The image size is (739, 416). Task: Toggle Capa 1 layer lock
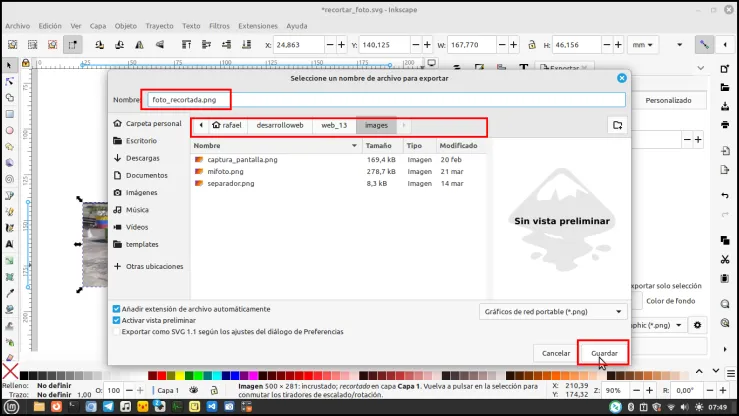pos(214,390)
